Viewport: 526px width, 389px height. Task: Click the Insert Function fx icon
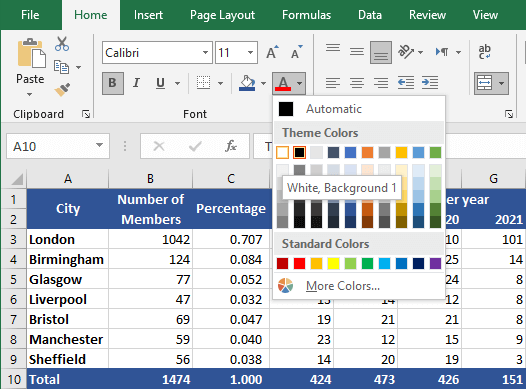click(x=231, y=146)
